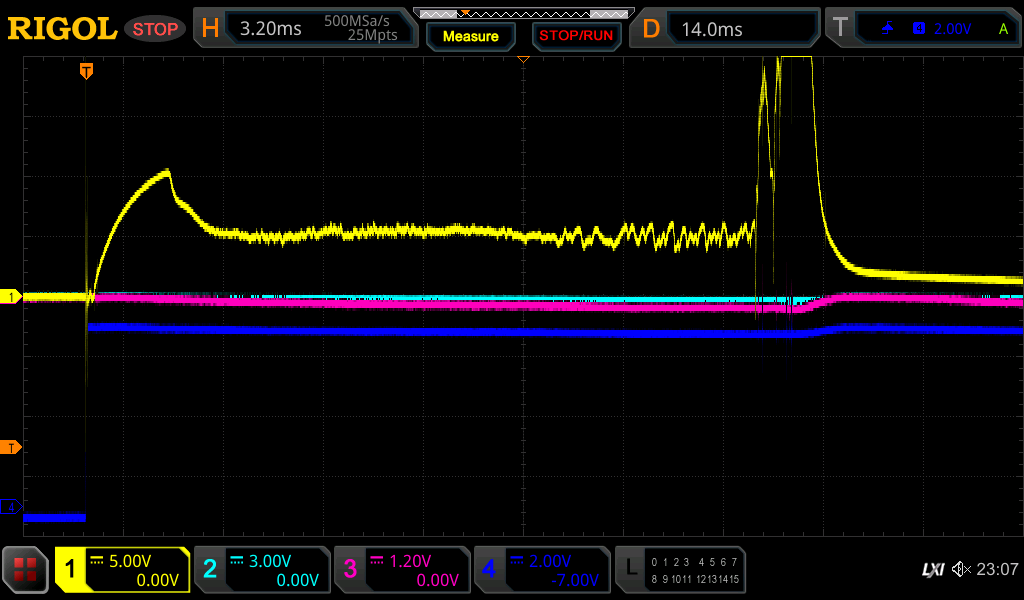Toggle channel 2 with 3.00V scale
This screenshot has height=600, width=1024.
262,570
